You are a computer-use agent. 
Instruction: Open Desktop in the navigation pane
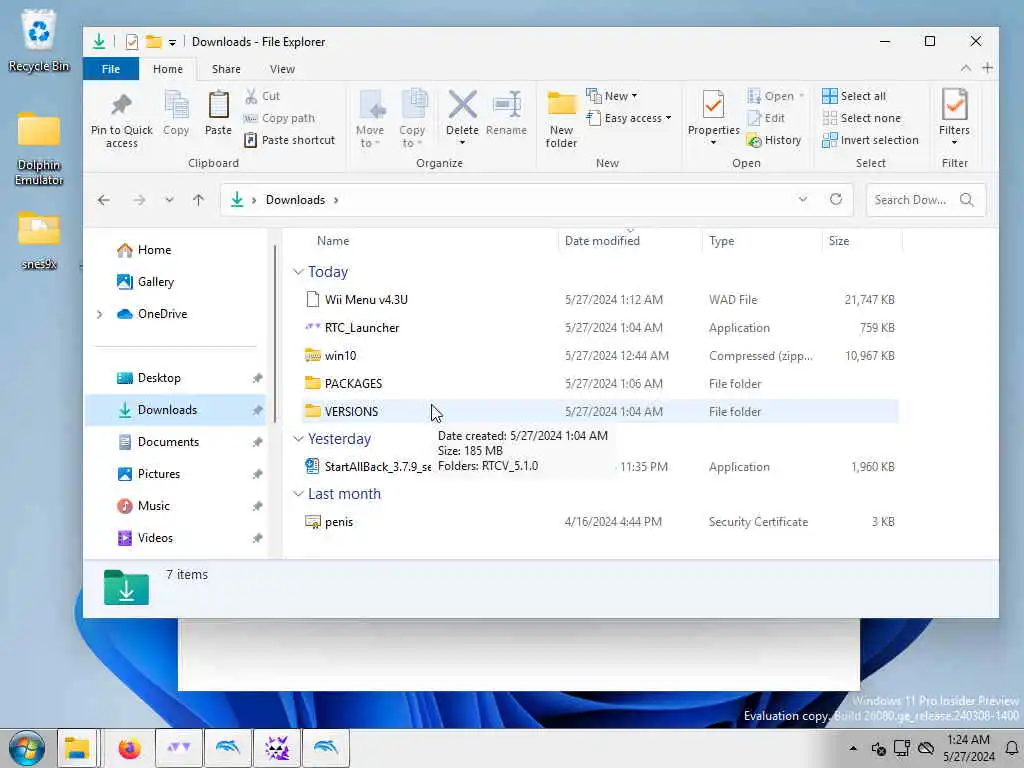point(159,378)
